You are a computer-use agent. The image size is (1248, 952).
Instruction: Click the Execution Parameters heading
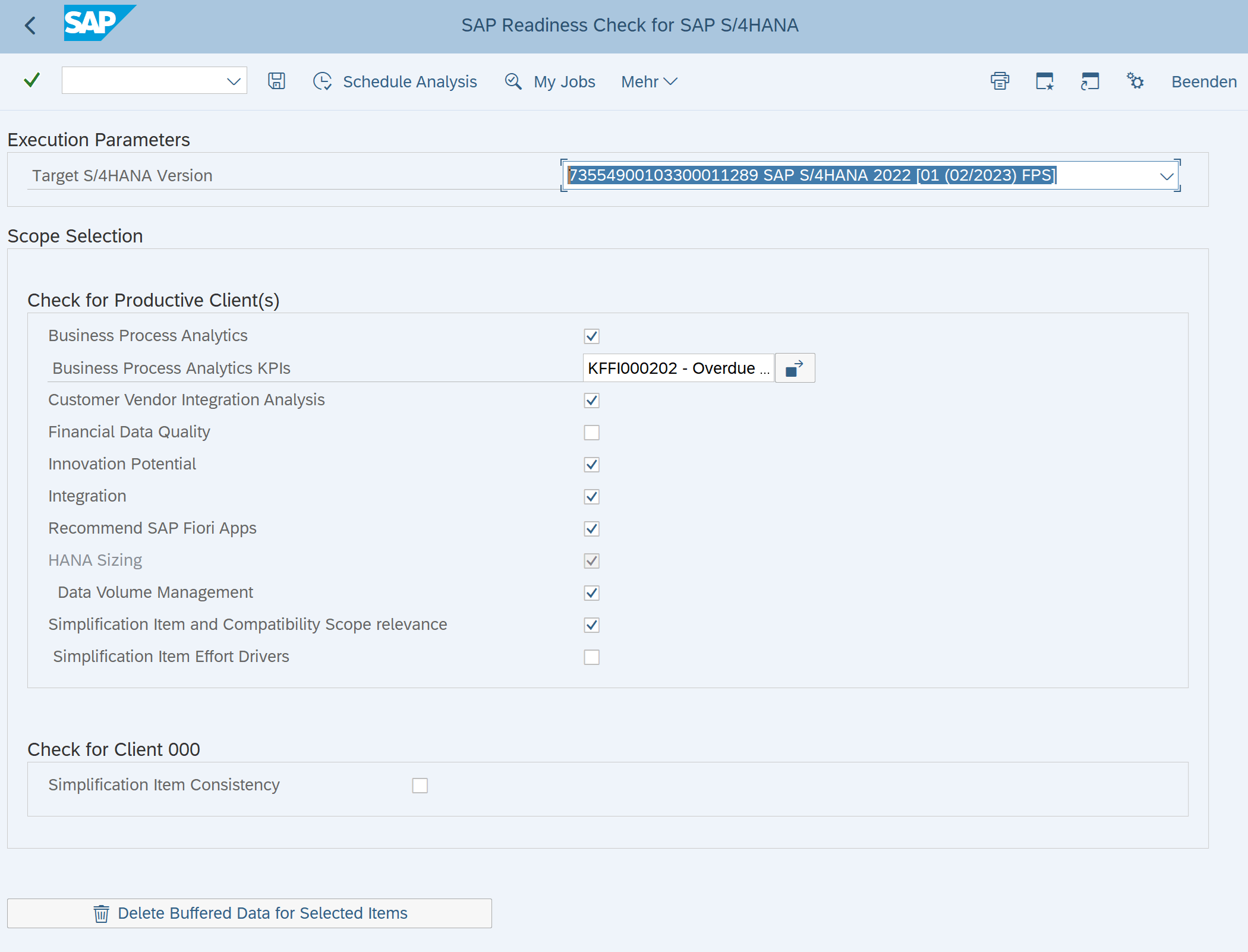tap(99, 140)
